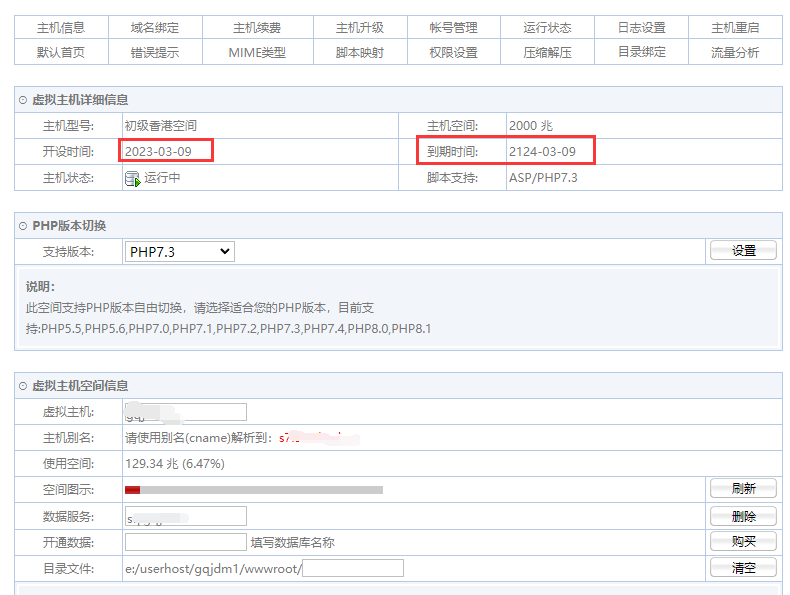Viewport: 790px width, 595px height.
Task: Open the MIME类型 settings tab
Action: click(x=257, y=53)
